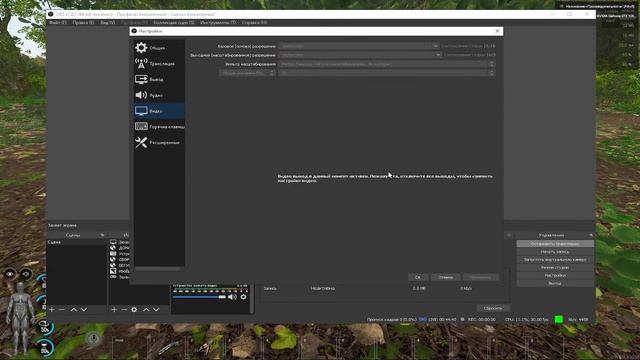The image size is (640, 360).
Task: Move source down with arrow icon
Action: click(x=156, y=310)
